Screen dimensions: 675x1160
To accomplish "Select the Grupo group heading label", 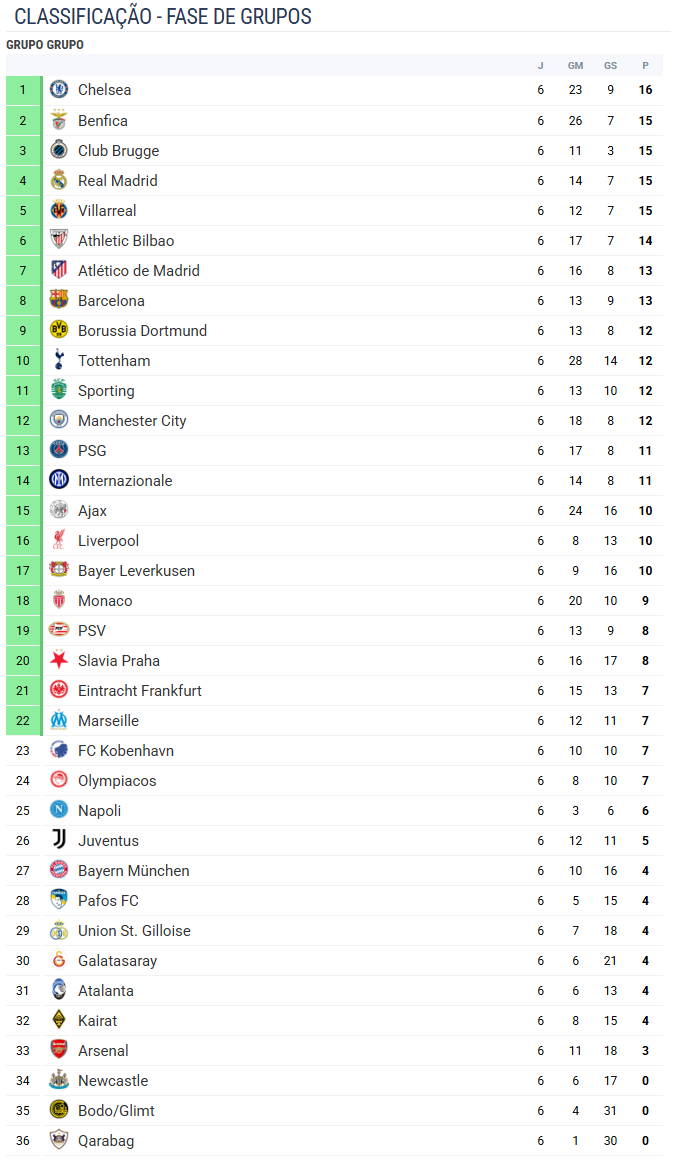I will [45, 45].
